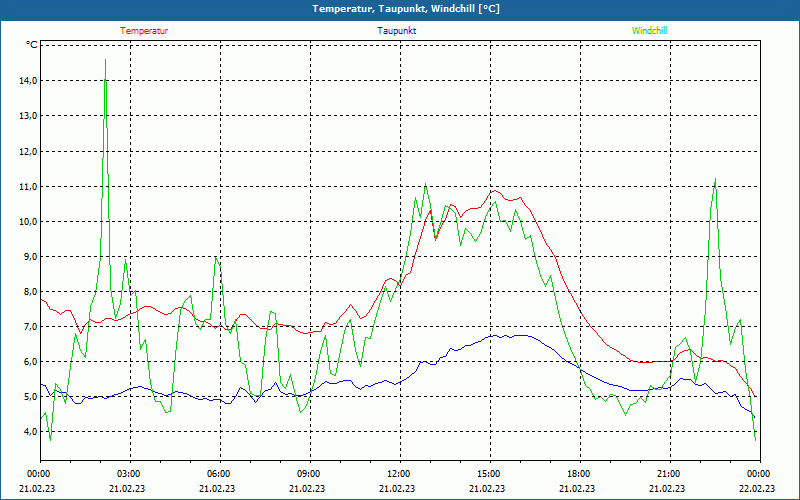This screenshot has width=800, height=500.
Task: Select the blue 'Taupunkt' legend label
Action: (396, 31)
